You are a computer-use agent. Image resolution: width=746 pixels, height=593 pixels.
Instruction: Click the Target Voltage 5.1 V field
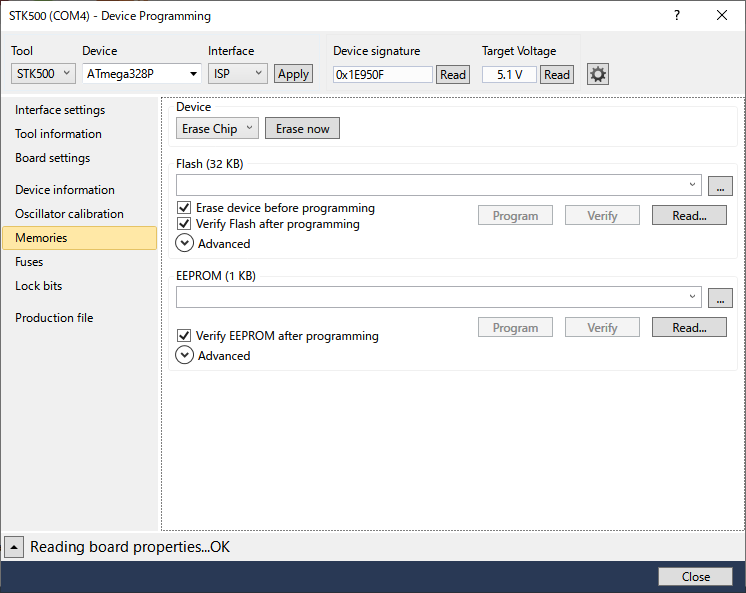click(510, 75)
